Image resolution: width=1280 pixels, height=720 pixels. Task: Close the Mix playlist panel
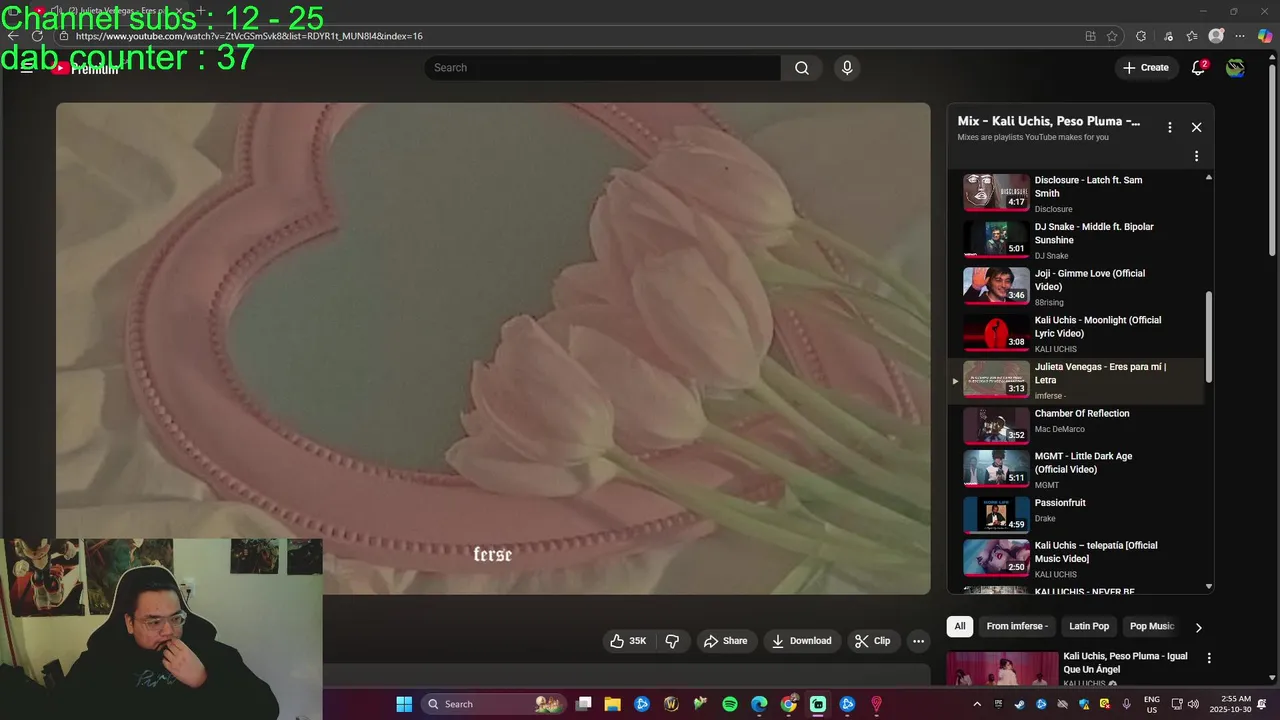(x=1196, y=127)
